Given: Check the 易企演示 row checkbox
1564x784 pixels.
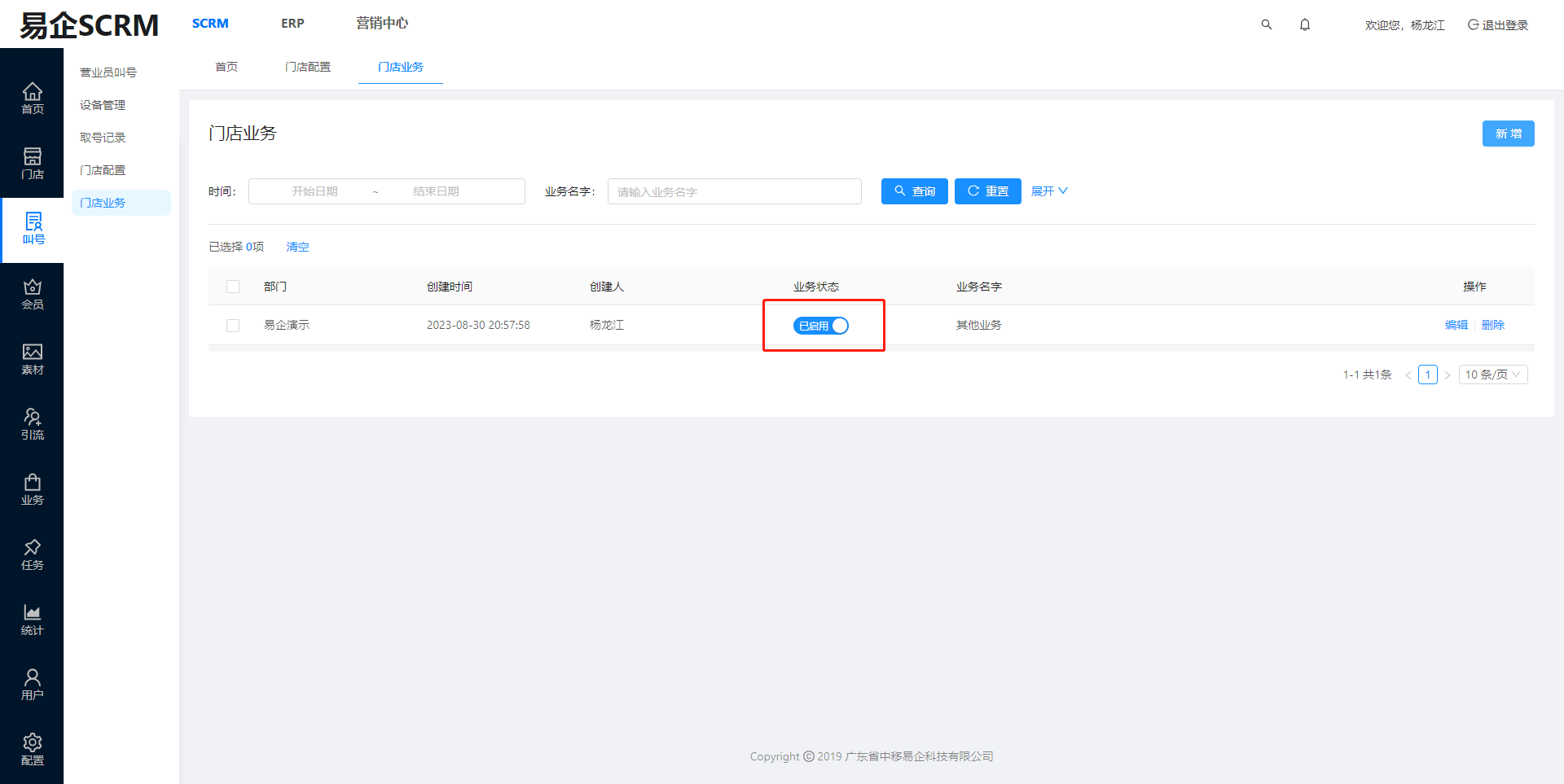Looking at the screenshot, I should click(233, 326).
